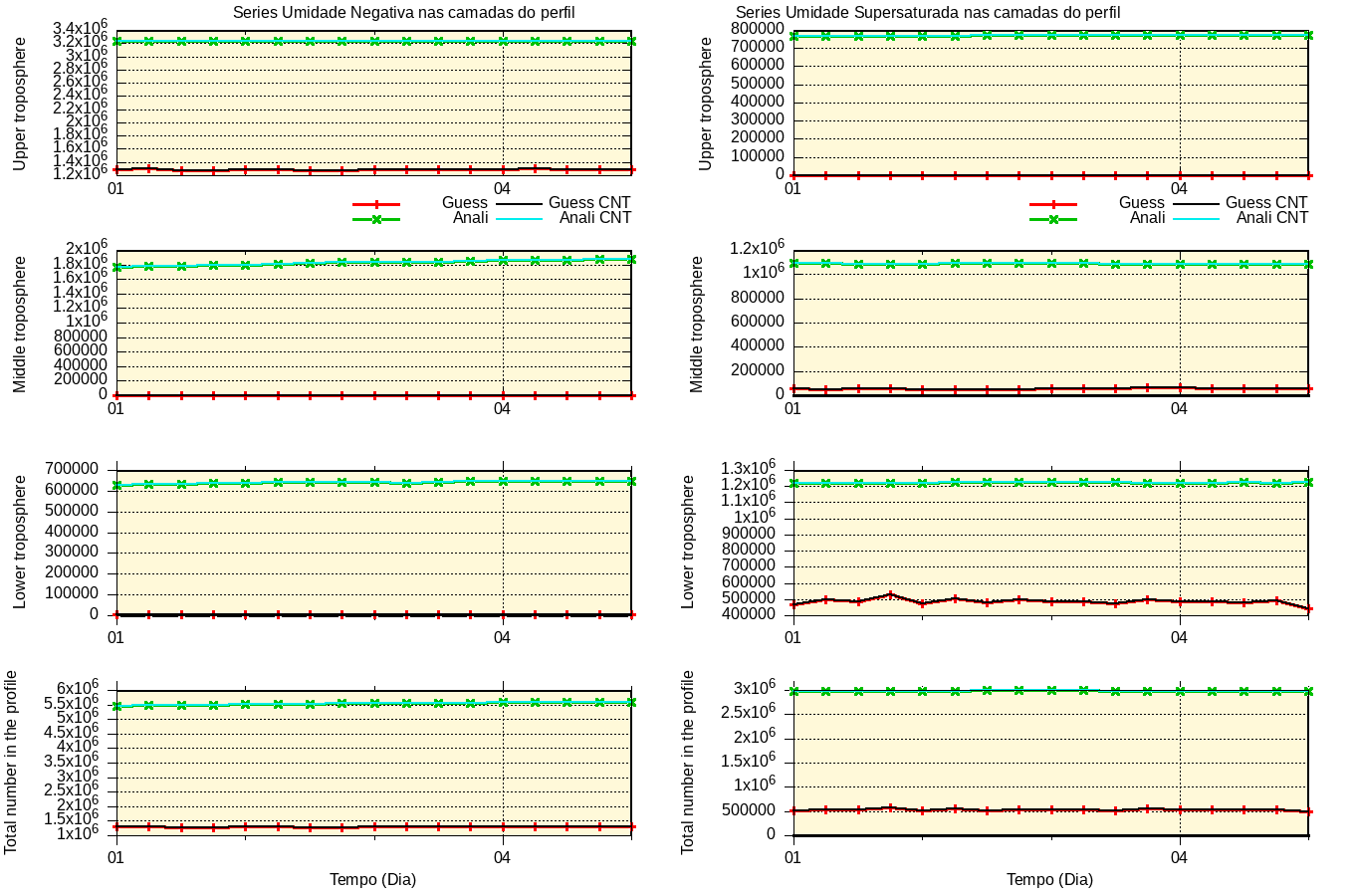The height and width of the screenshot is (896, 1354).
Task: Click the "04" x-axis tick under Supersaturada lower troposphere chart
Action: tap(1180, 637)
